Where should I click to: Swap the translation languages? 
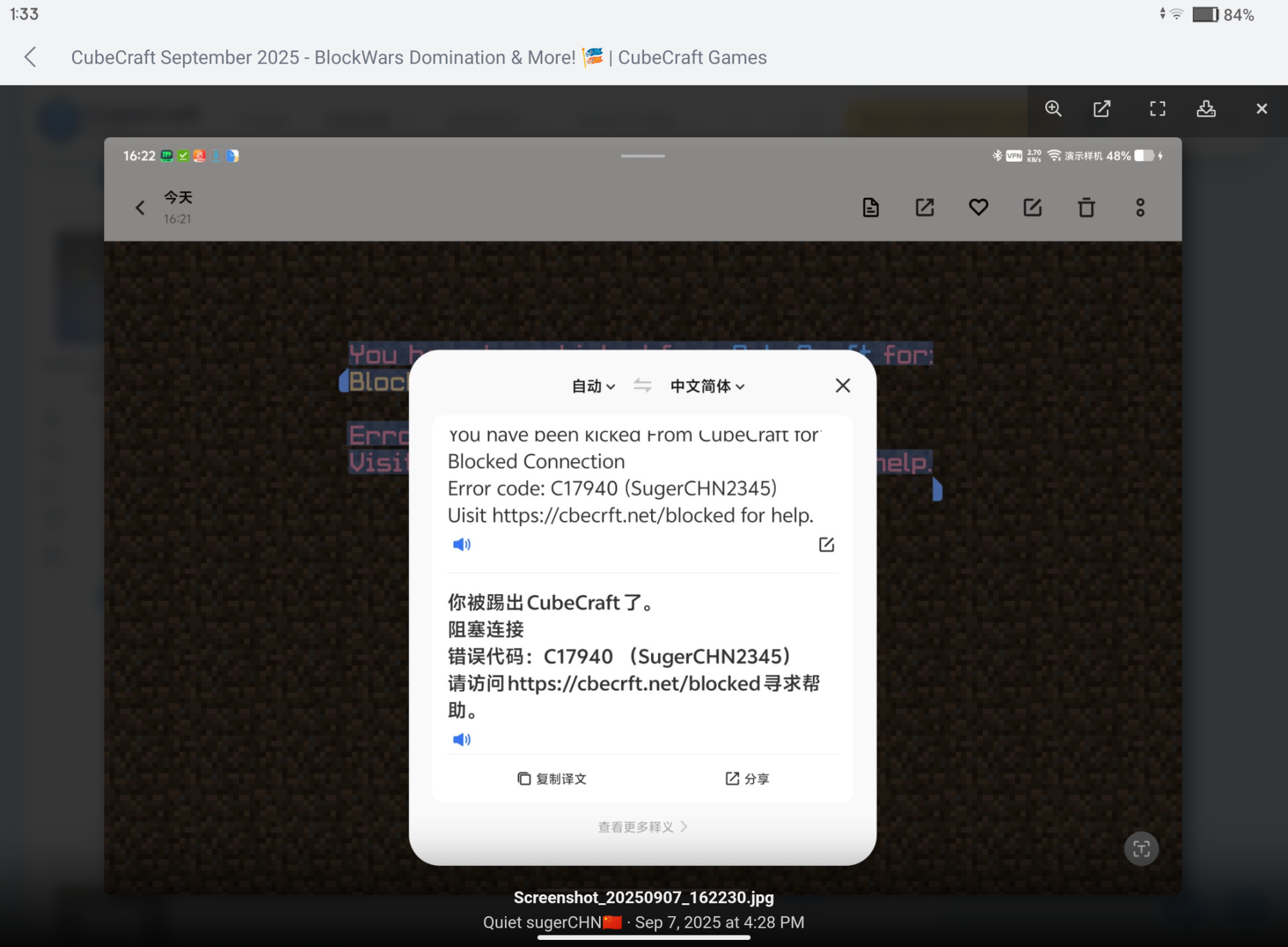tap(642, 386)
